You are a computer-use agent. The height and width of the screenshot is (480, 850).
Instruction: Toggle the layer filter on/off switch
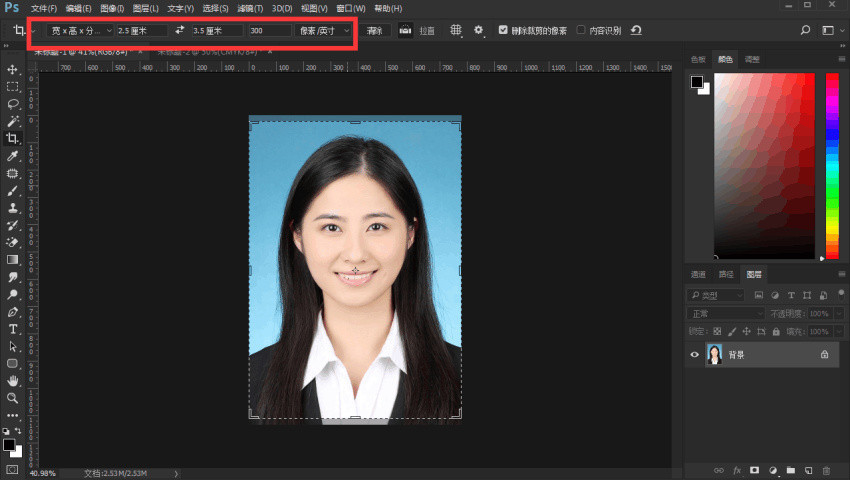841,295
